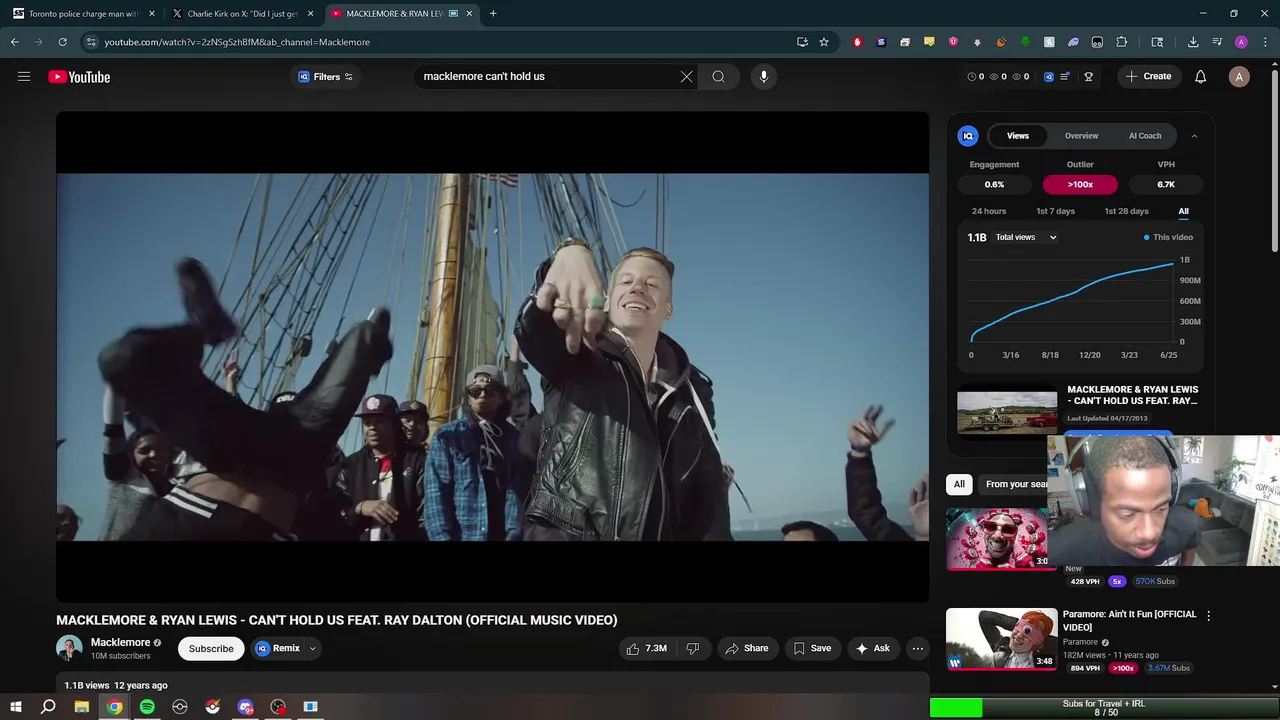Open the media controls icon in Chrome toolbar
The width and height of the screenshot is (1280, 720).
1217,42
